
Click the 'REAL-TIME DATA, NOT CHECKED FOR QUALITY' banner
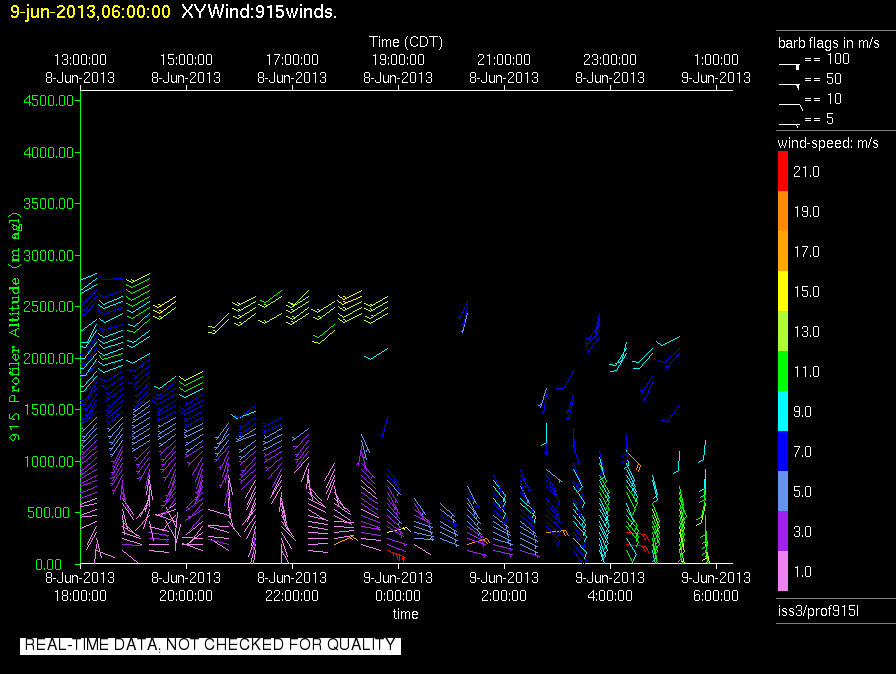[210, 645]
